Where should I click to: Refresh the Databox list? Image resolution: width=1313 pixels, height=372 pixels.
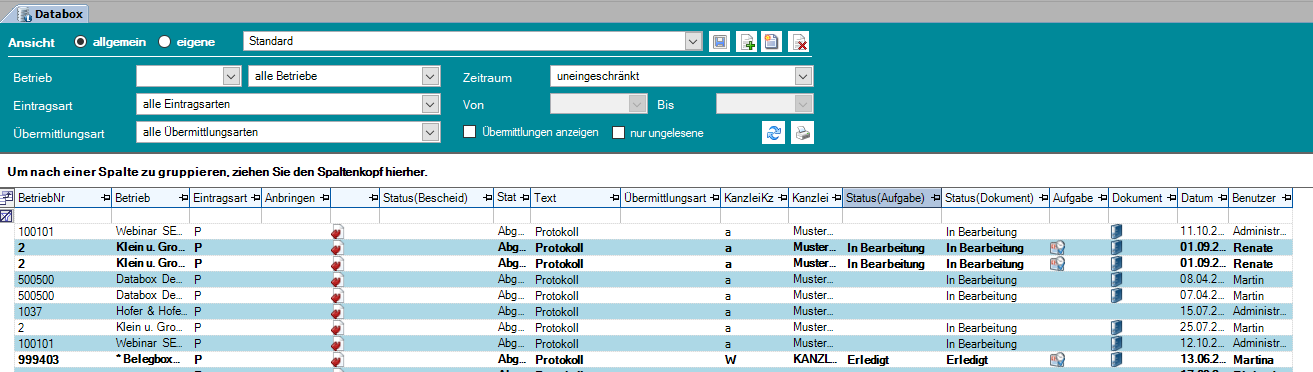point(773,133)
